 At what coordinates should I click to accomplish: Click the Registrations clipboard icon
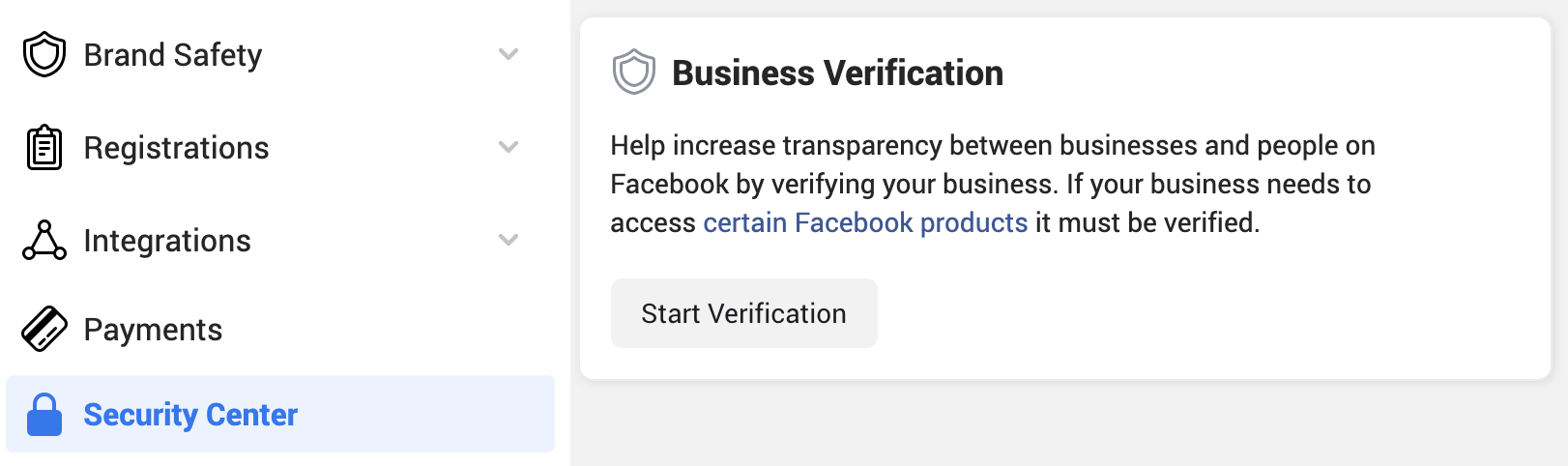[44, 148]
